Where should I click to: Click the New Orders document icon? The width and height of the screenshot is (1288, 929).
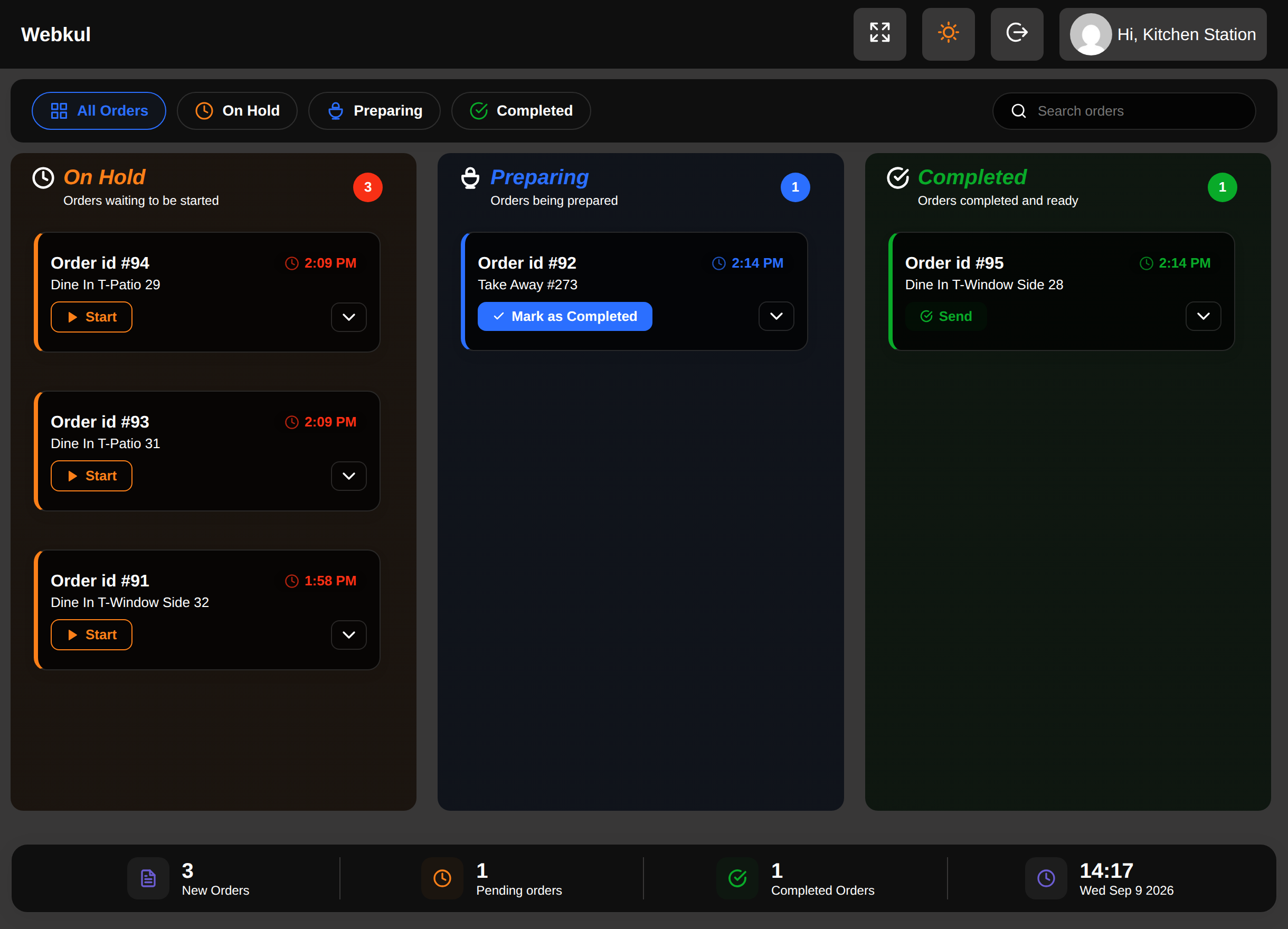(148, 878)
